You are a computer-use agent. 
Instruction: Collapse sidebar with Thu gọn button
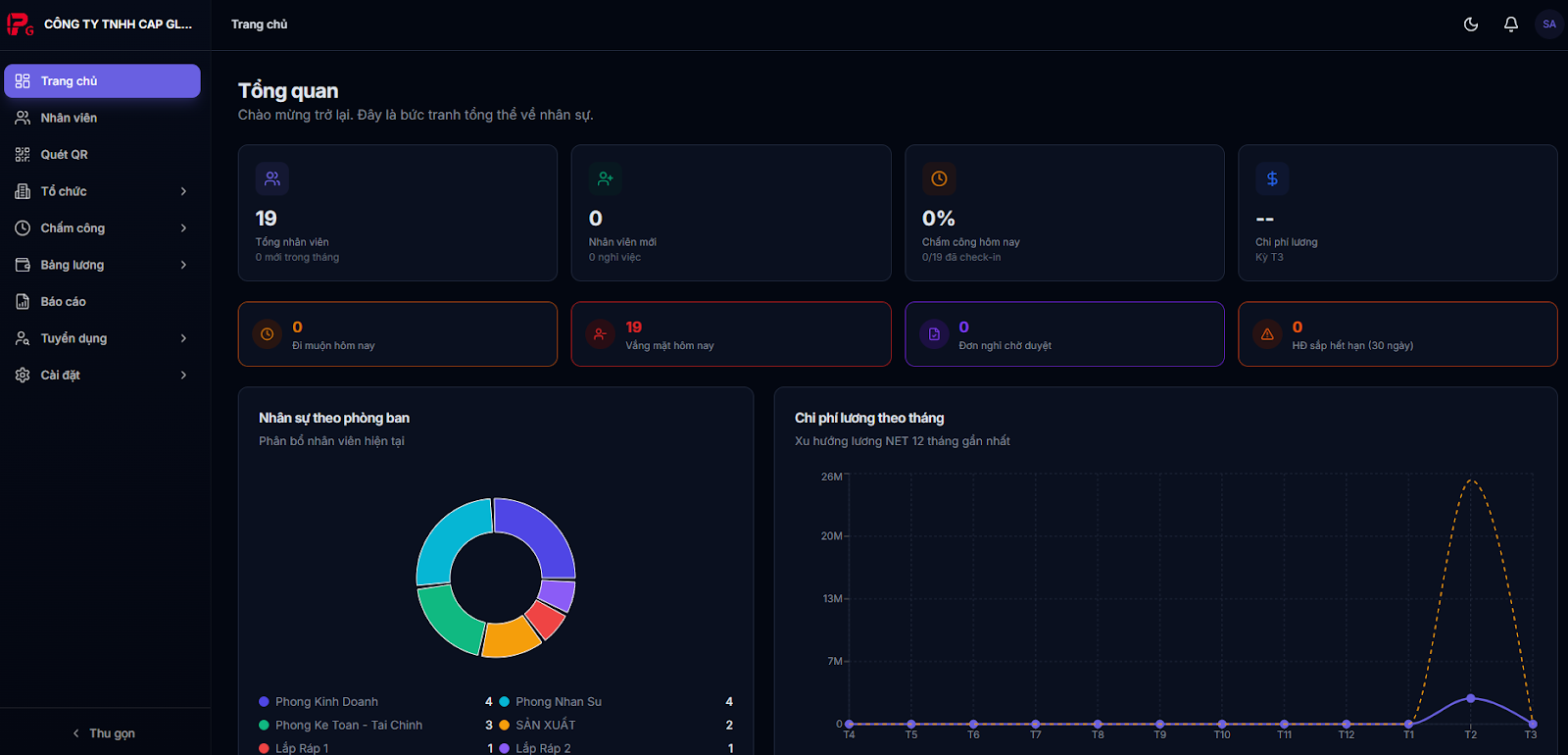coord(104,733)
